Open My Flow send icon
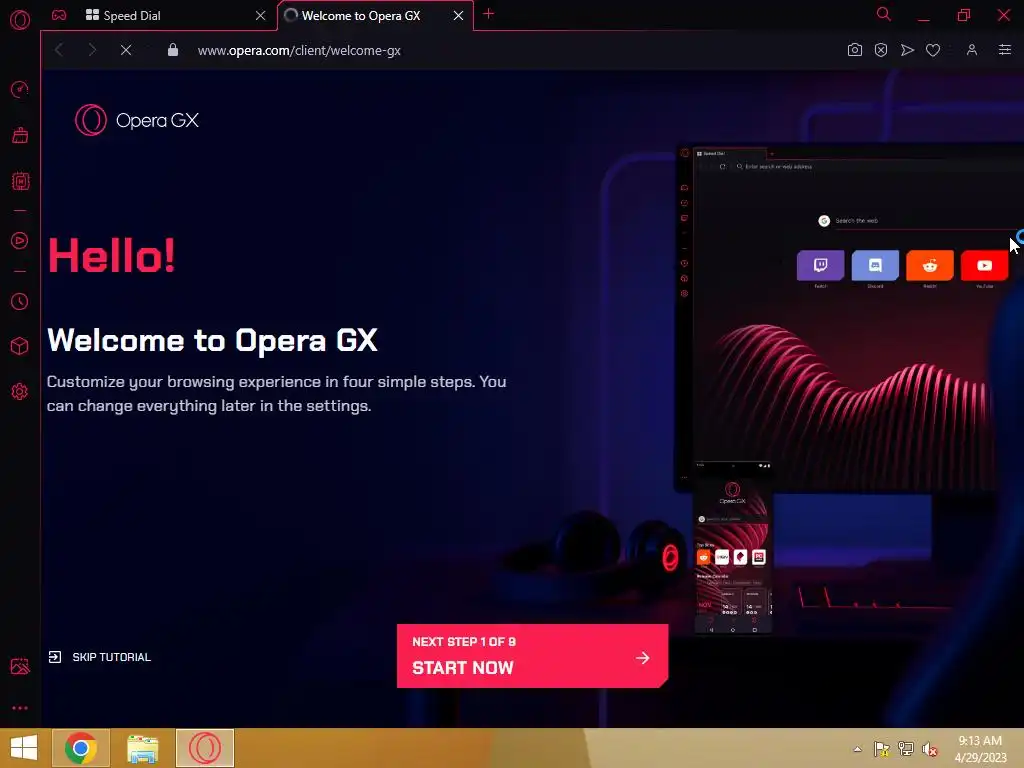Screen dimensions: 1024x768 pos(907,50)
